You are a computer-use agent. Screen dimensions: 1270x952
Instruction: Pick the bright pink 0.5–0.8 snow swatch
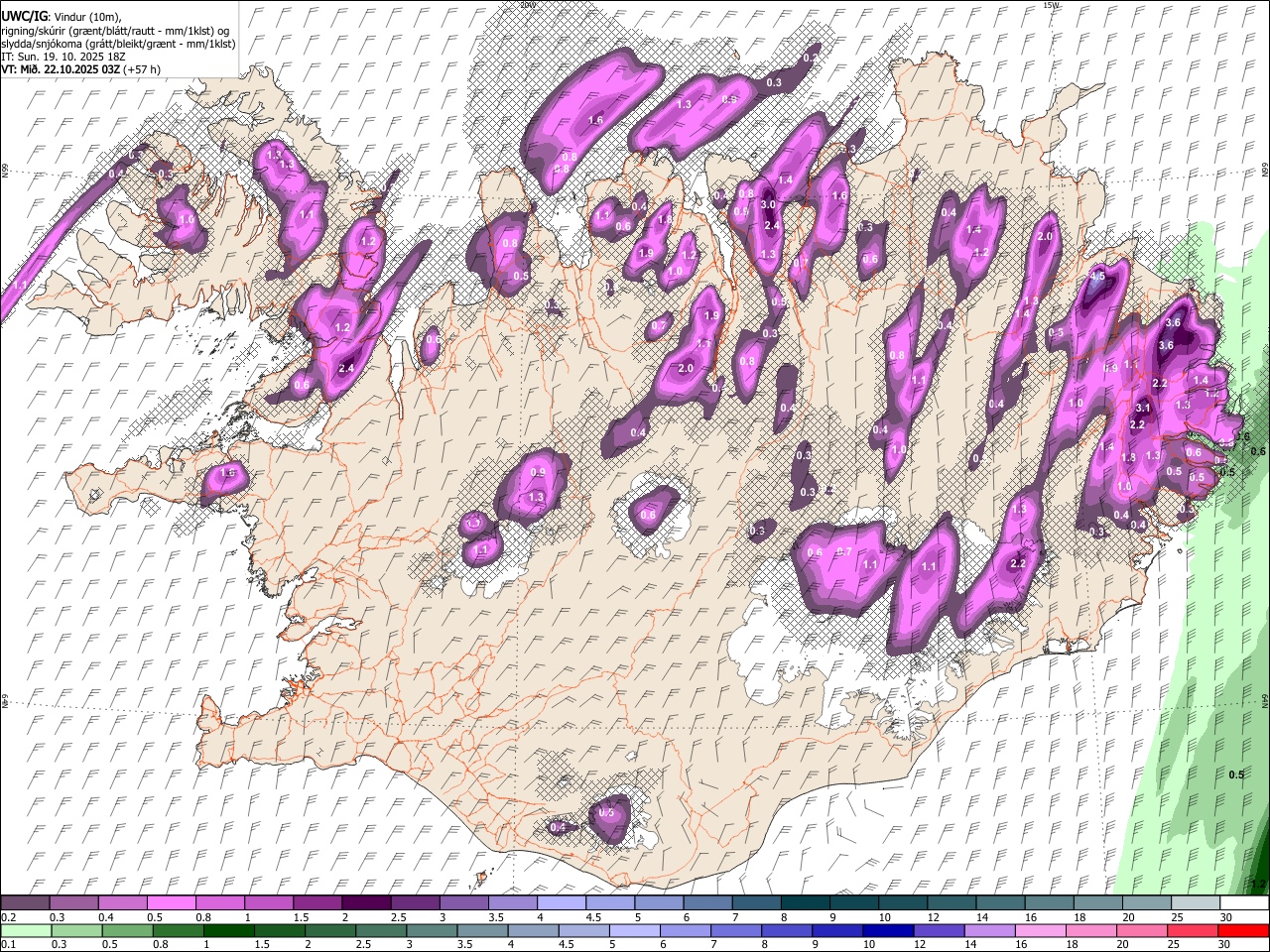click(171, 903)
